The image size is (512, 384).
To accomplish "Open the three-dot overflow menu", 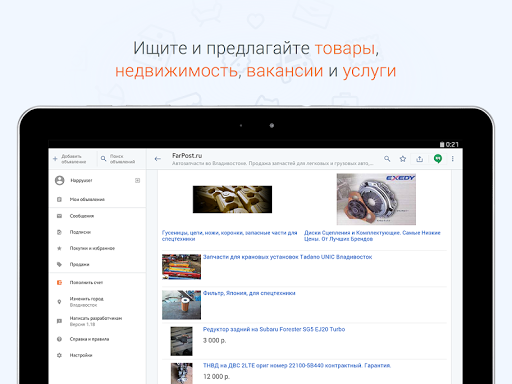I will 453,159.
